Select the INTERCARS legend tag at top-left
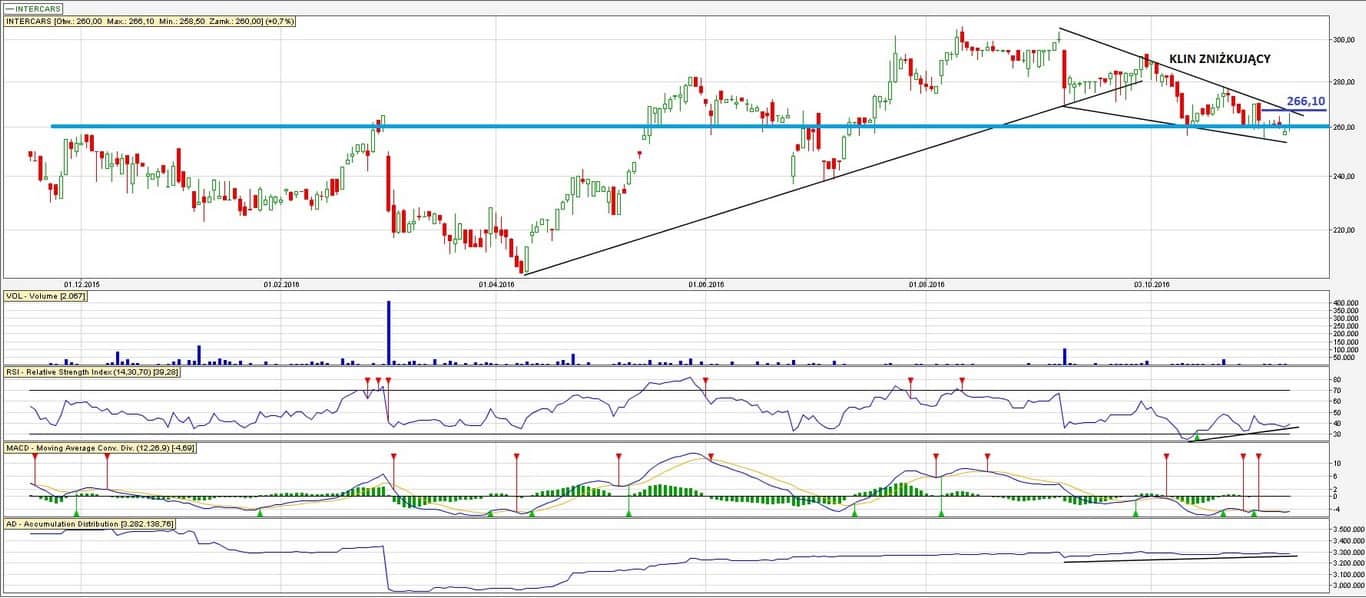This screenshot has height=598, width=1366. pos(36,8)
